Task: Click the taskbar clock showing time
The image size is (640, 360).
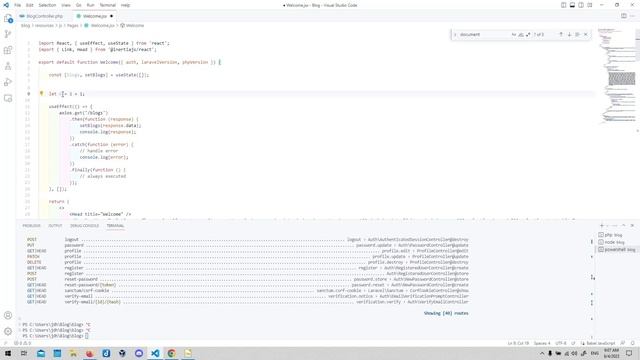Action: 611,353
